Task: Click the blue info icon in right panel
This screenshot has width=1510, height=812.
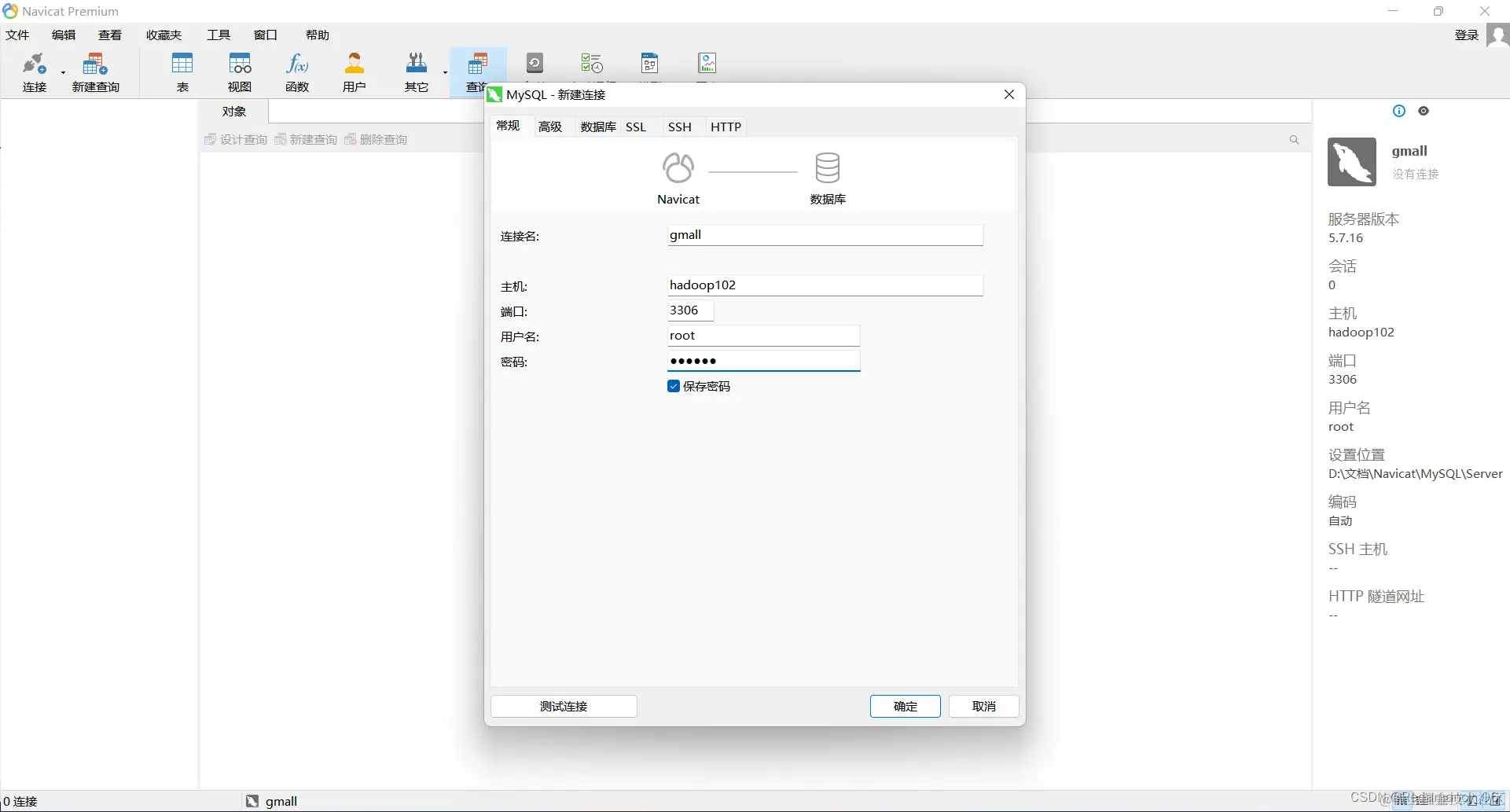Action: (x=1399, y=111)
